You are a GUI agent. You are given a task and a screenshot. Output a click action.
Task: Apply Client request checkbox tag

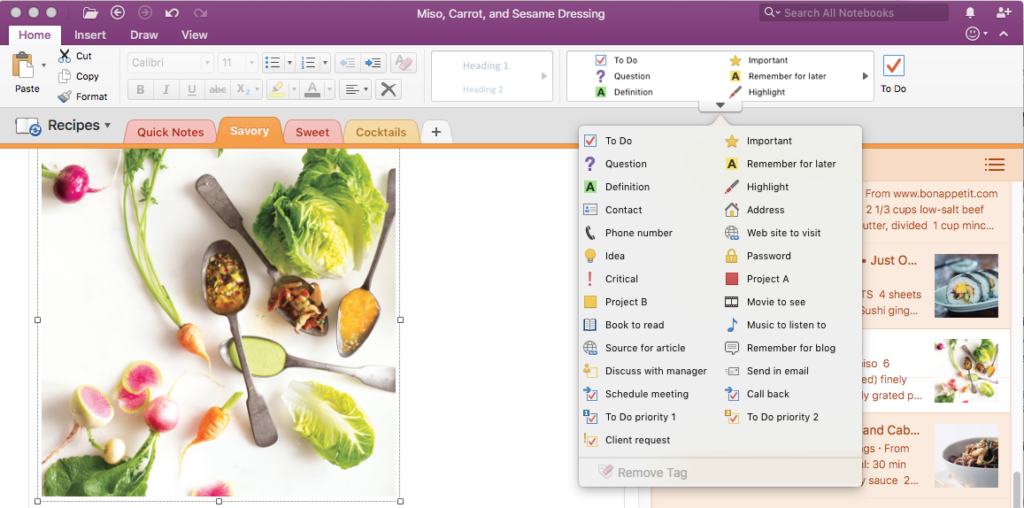(628, 440)
